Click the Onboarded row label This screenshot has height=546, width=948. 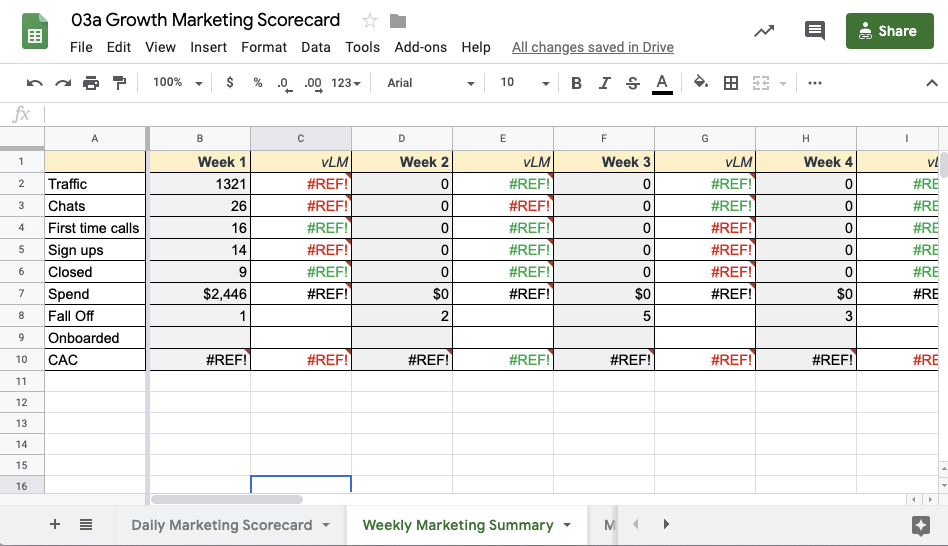pos(95,338)
